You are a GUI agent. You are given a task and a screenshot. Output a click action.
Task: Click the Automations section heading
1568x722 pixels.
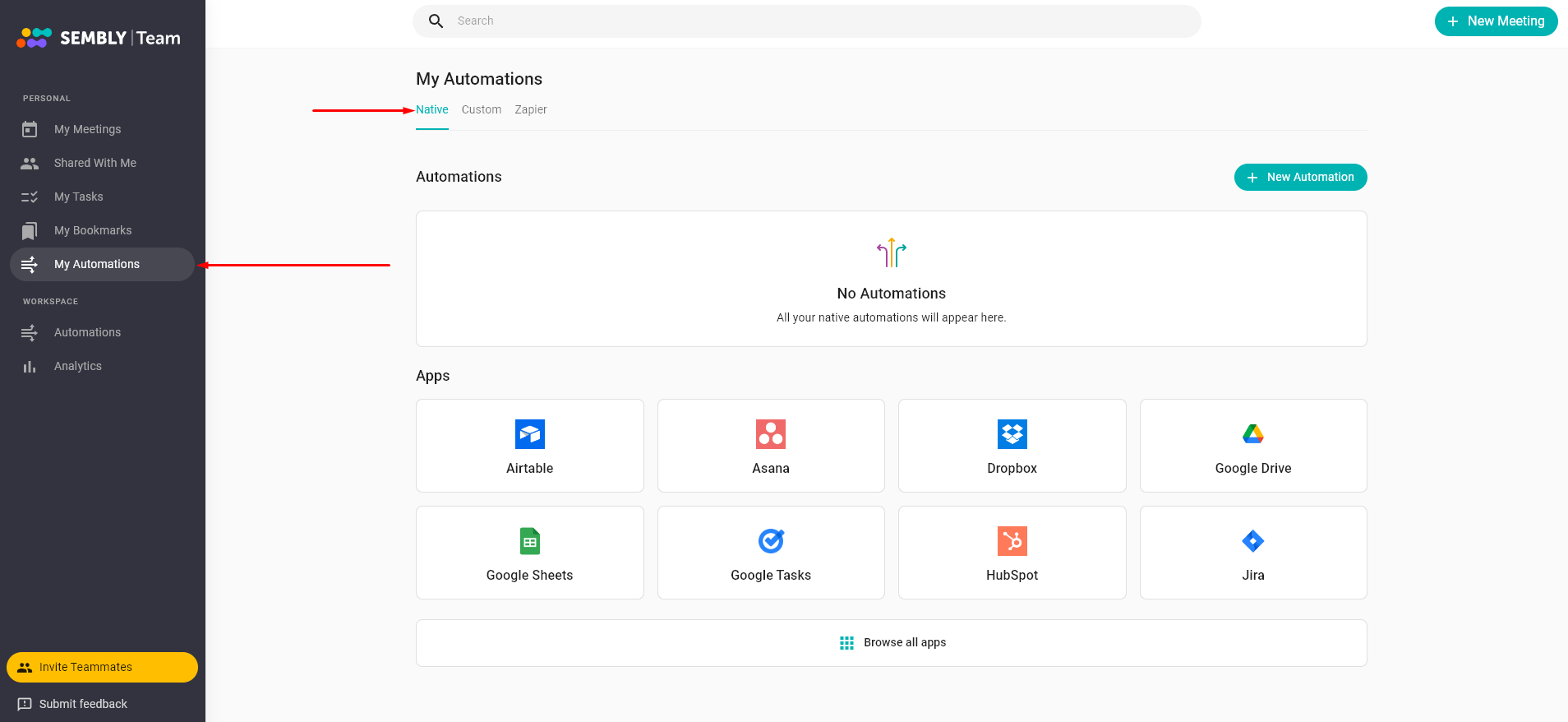click(x=459, y=177)
